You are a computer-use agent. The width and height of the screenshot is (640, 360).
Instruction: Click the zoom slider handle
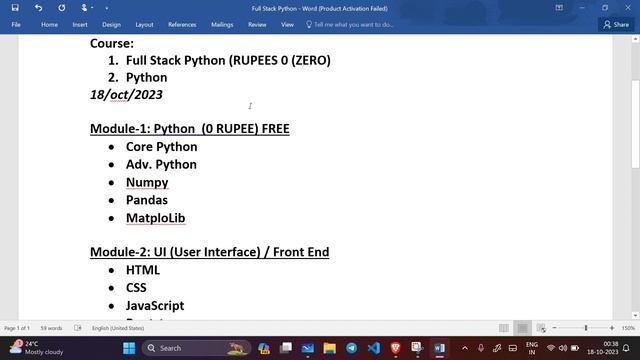(x=586, y=328)
